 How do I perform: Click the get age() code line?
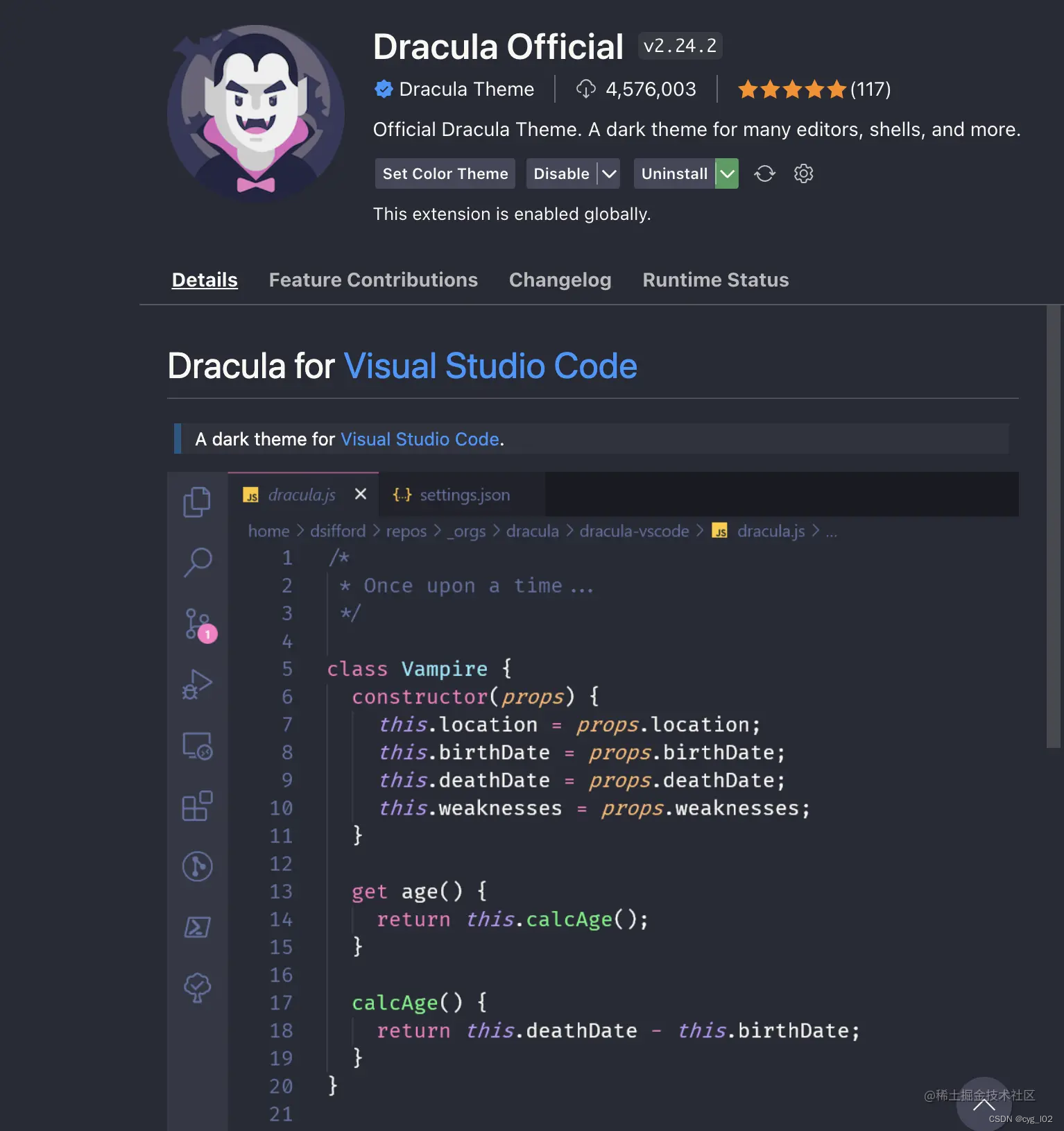(x=420, y=891)
